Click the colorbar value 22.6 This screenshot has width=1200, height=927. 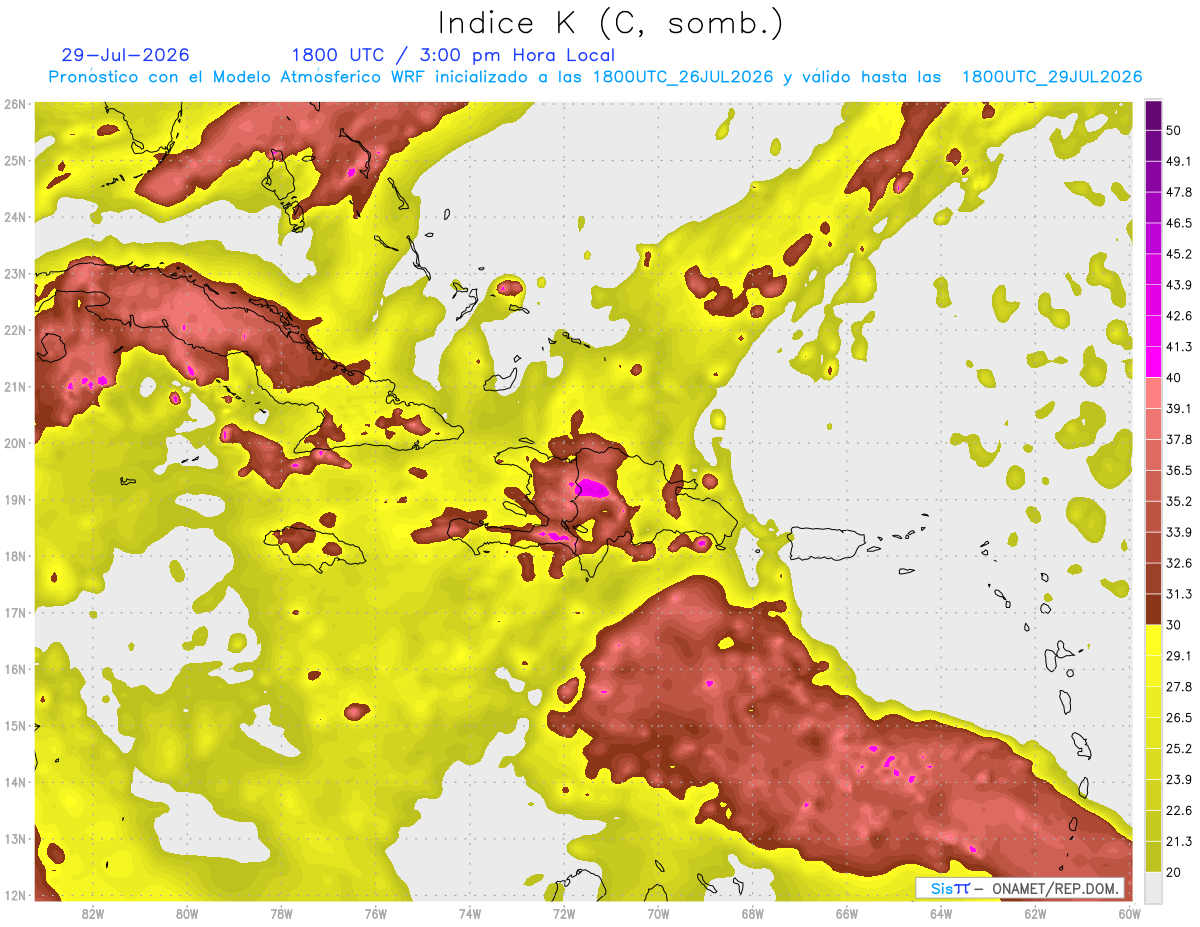coord(1179,810)
